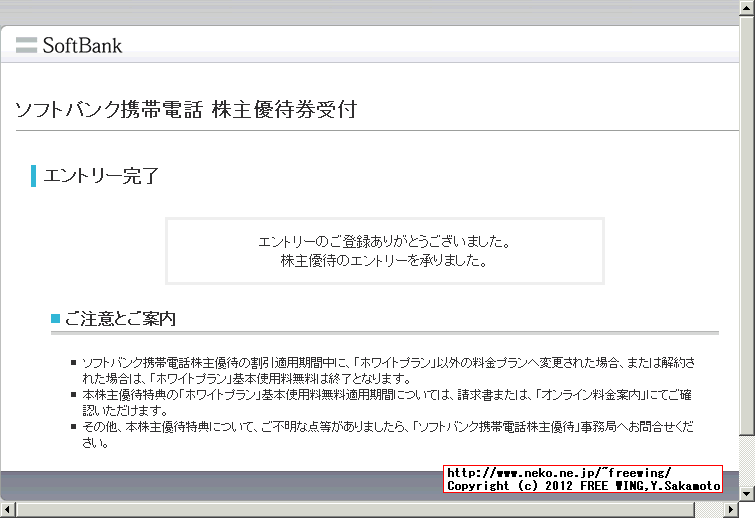Click the text エントリーのご登録ありがとうございました。
The width and height of the screenshot is (755, 518).
[x=384, y=241]
